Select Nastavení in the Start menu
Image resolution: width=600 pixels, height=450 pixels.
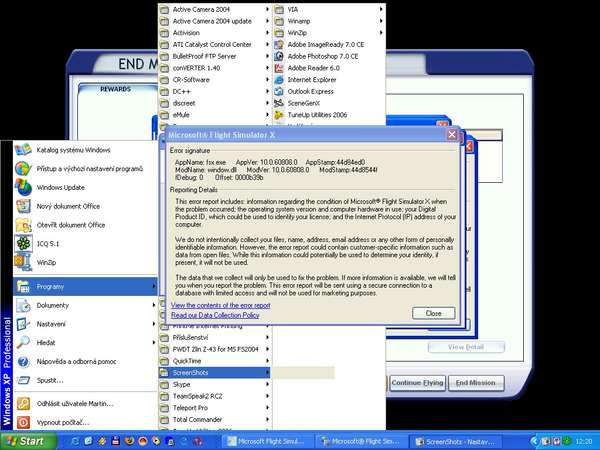[52, 323]
